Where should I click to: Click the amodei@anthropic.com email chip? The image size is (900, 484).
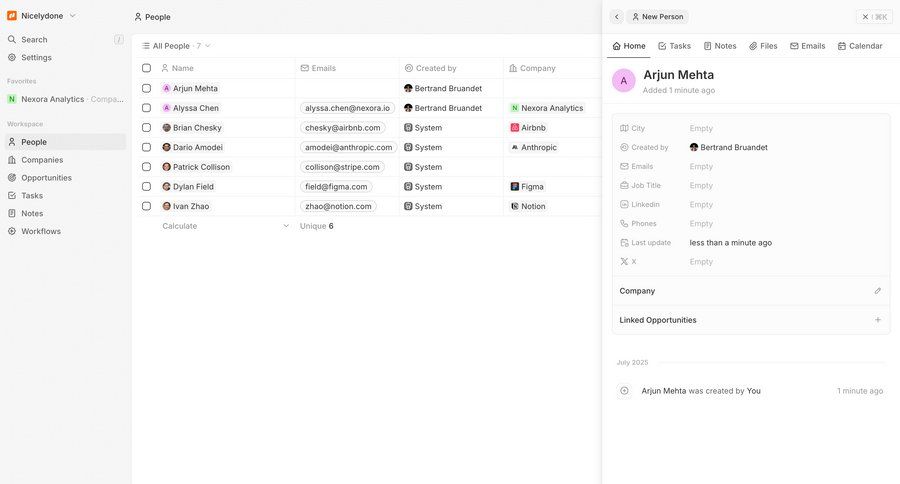click(348, 147)
